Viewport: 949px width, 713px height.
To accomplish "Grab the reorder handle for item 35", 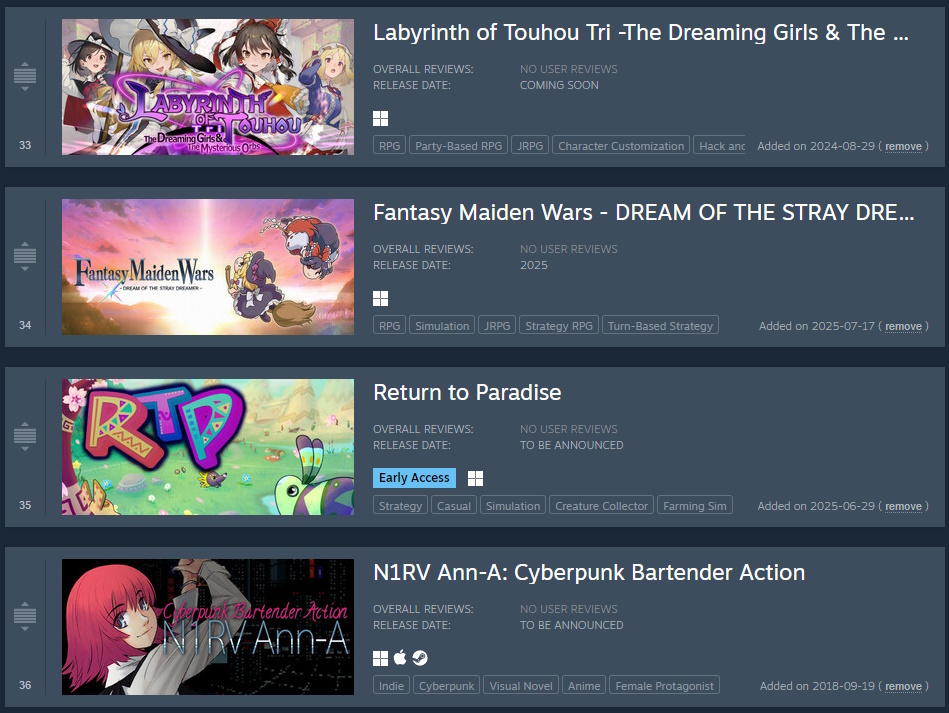I will 25,436.
